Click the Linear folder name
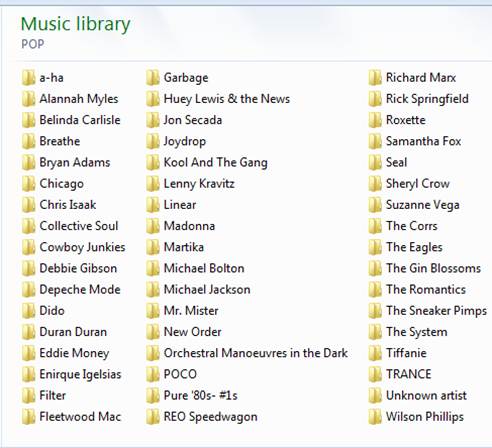 [x=180, y=205]
